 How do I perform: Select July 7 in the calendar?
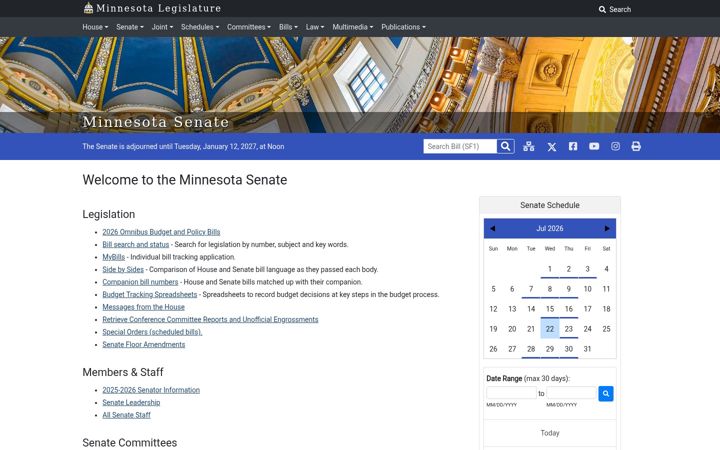point(531,289)
